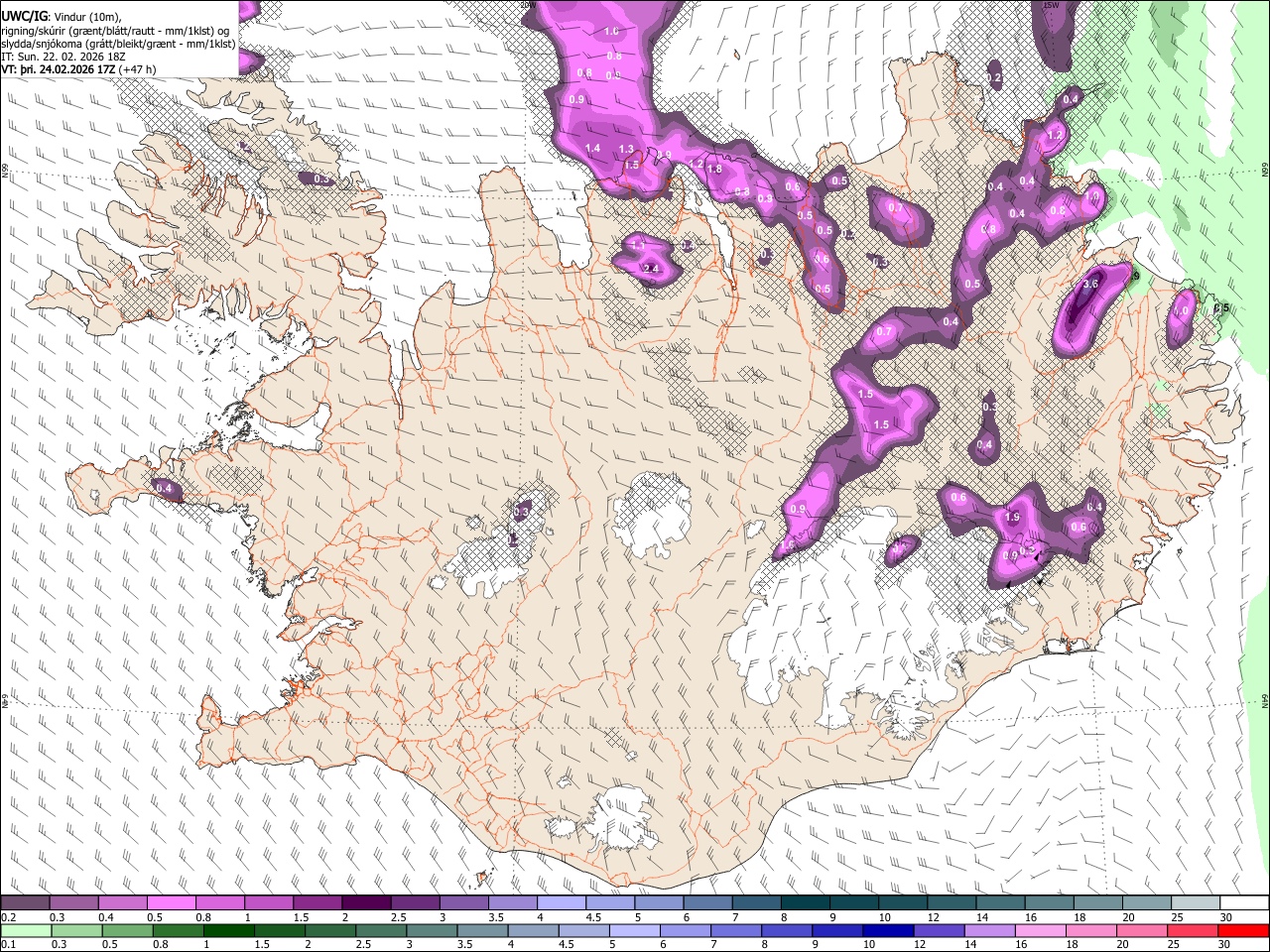This screenshot has height=952, width=1270.
Task: Click the darkest purple legend swatch labeled 2
Action: coord(366,903)
